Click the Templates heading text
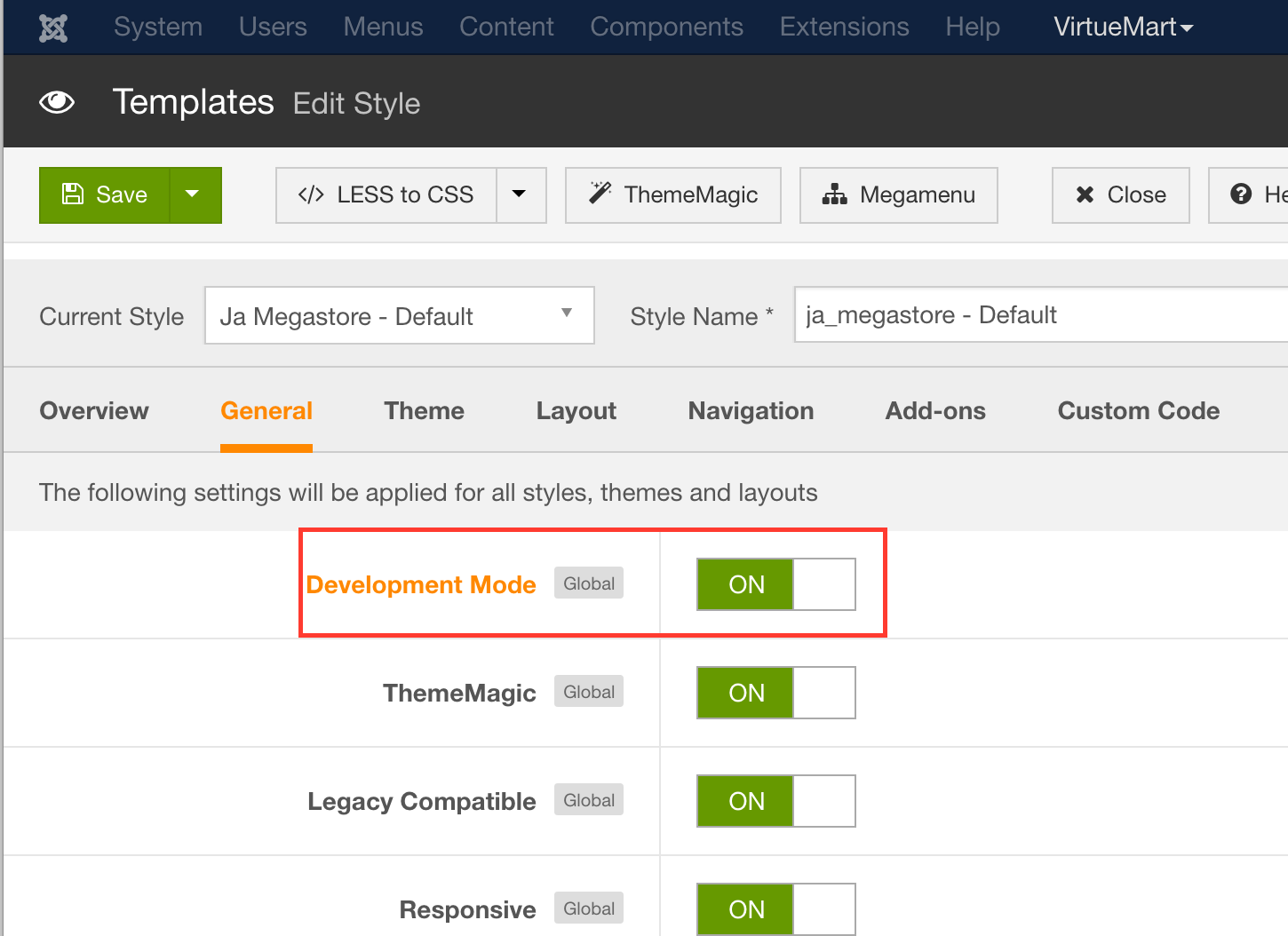The image size is (1288, 936). pyautogui.click(x=193, y=102)
